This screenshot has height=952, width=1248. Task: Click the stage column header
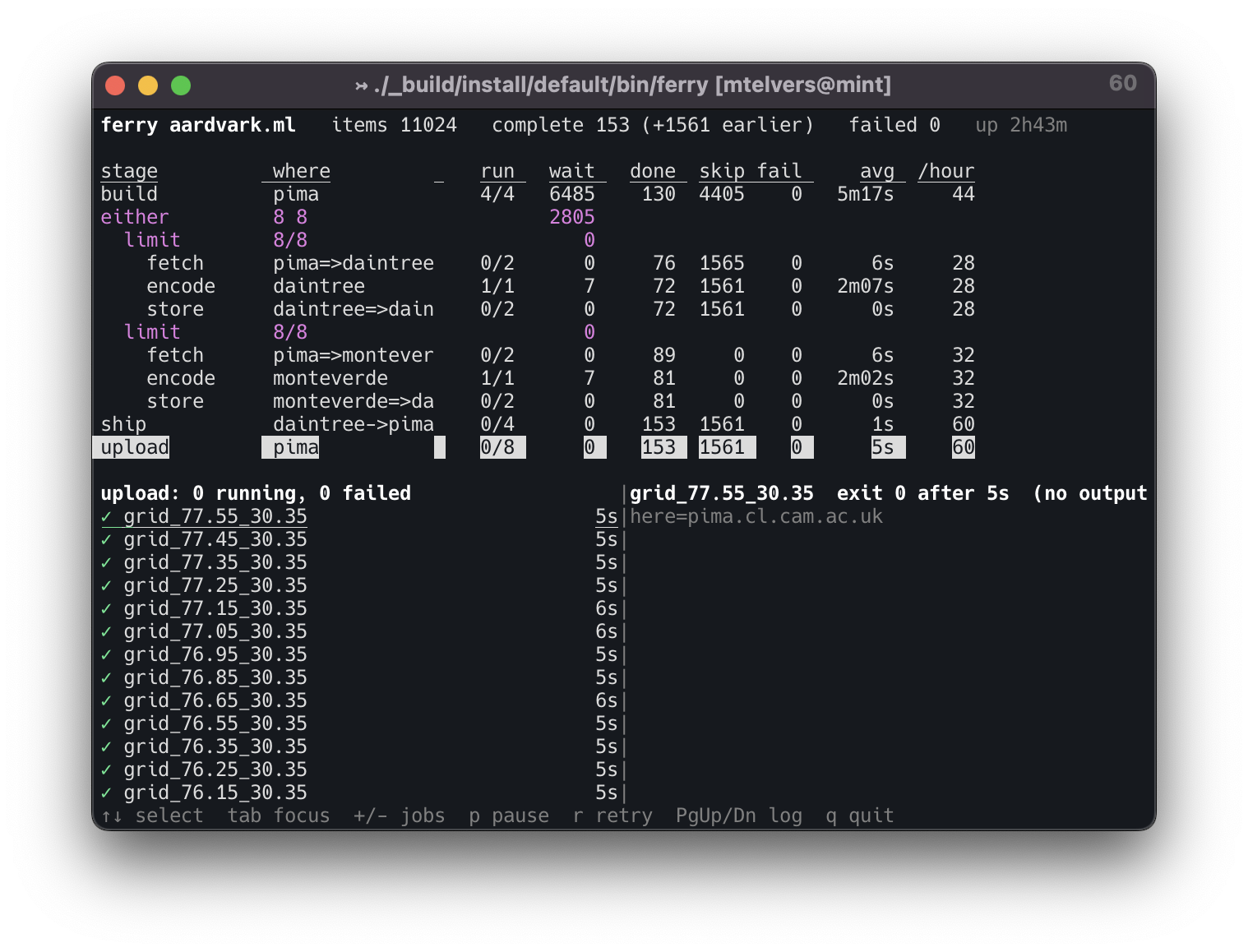click(129, 171)
